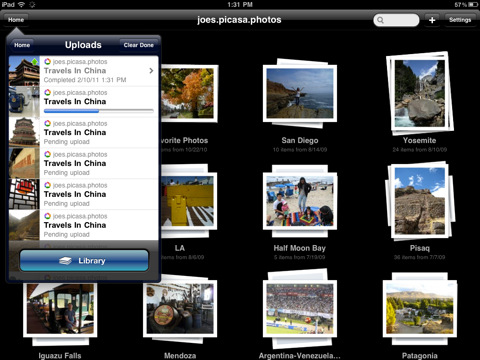This screenshot has width=480, height=360.
Task: Clear completed uploads with Clear Done
Action: click(x=139, y=45)
